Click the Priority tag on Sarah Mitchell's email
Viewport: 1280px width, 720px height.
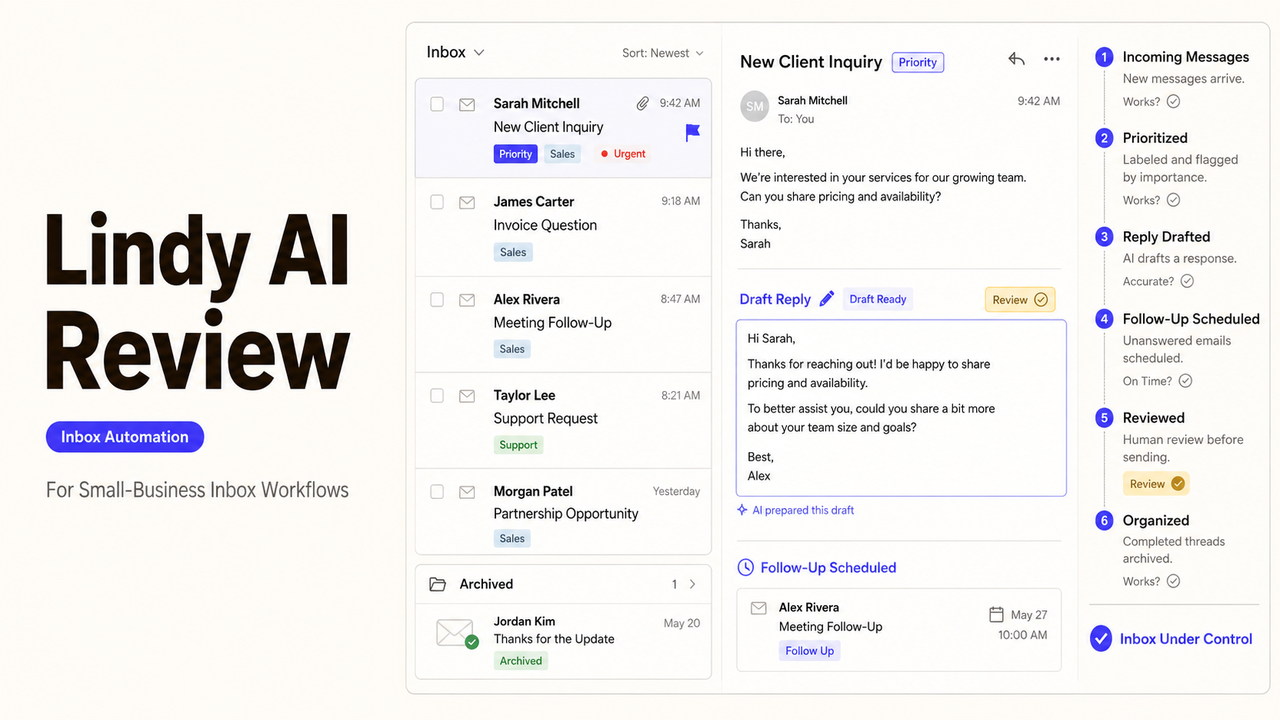[x=516, y=154]
